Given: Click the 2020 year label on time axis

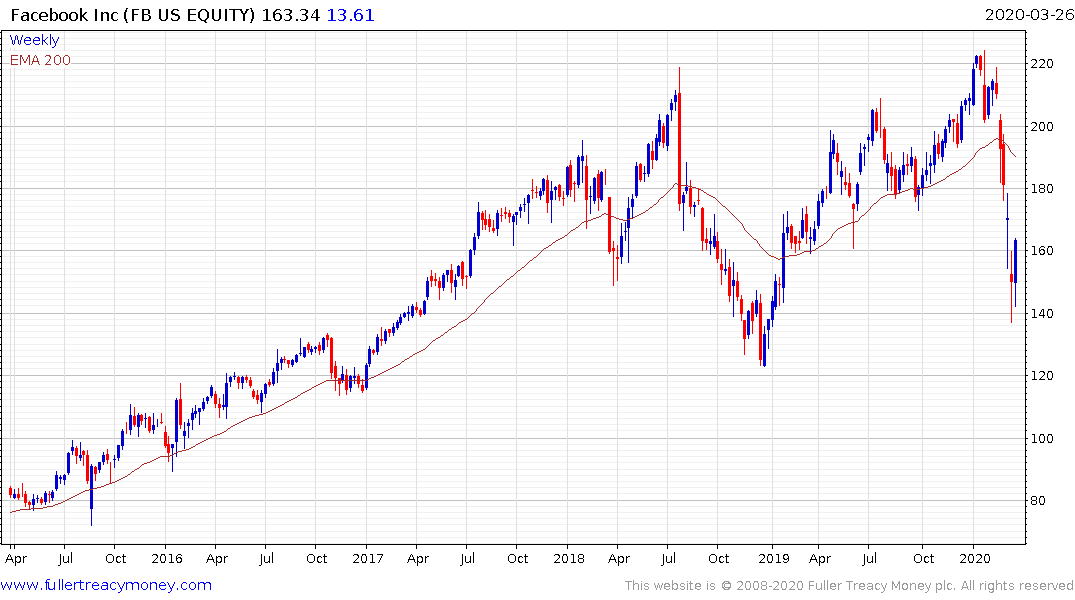Looking at the screenshot, I should pos(975,558).
